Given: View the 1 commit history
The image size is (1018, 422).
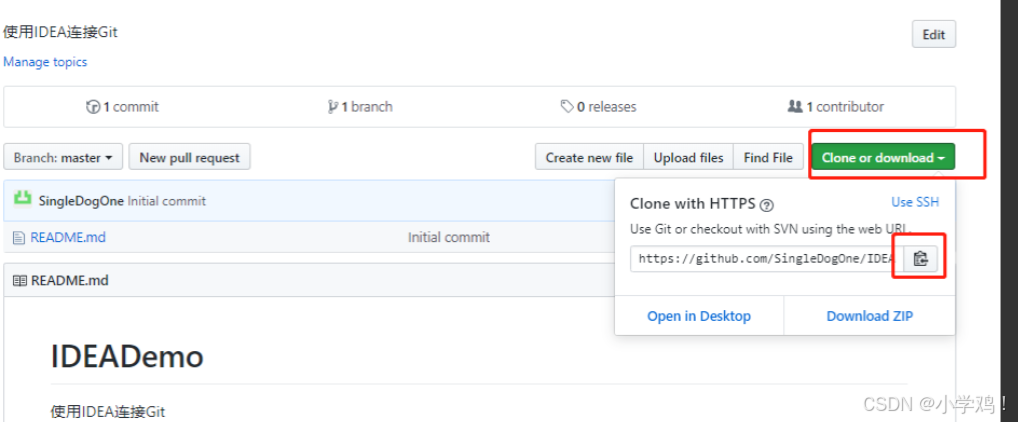Looking at the screenshot, I should (x=123, y=106).
